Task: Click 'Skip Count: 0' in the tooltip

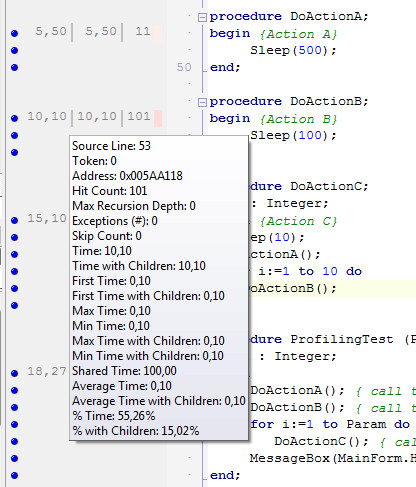Action: coord(107,236)
